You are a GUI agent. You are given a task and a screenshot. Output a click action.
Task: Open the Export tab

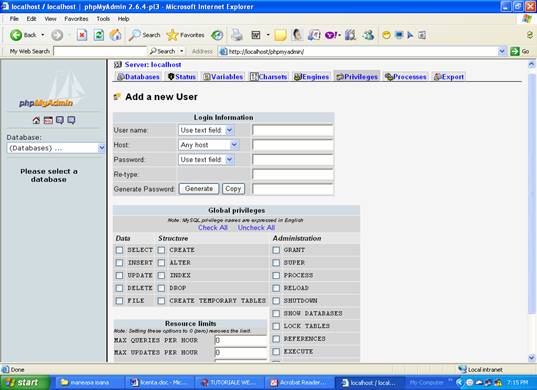point(449,77)
